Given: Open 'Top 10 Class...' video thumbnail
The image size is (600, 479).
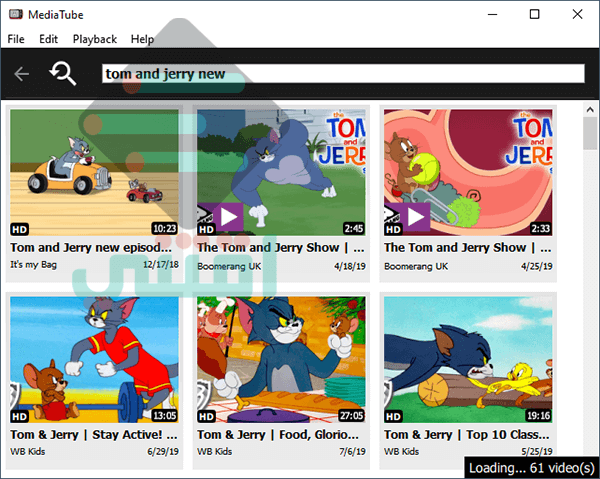Looking at the screenshot, I should coord(468,359).
